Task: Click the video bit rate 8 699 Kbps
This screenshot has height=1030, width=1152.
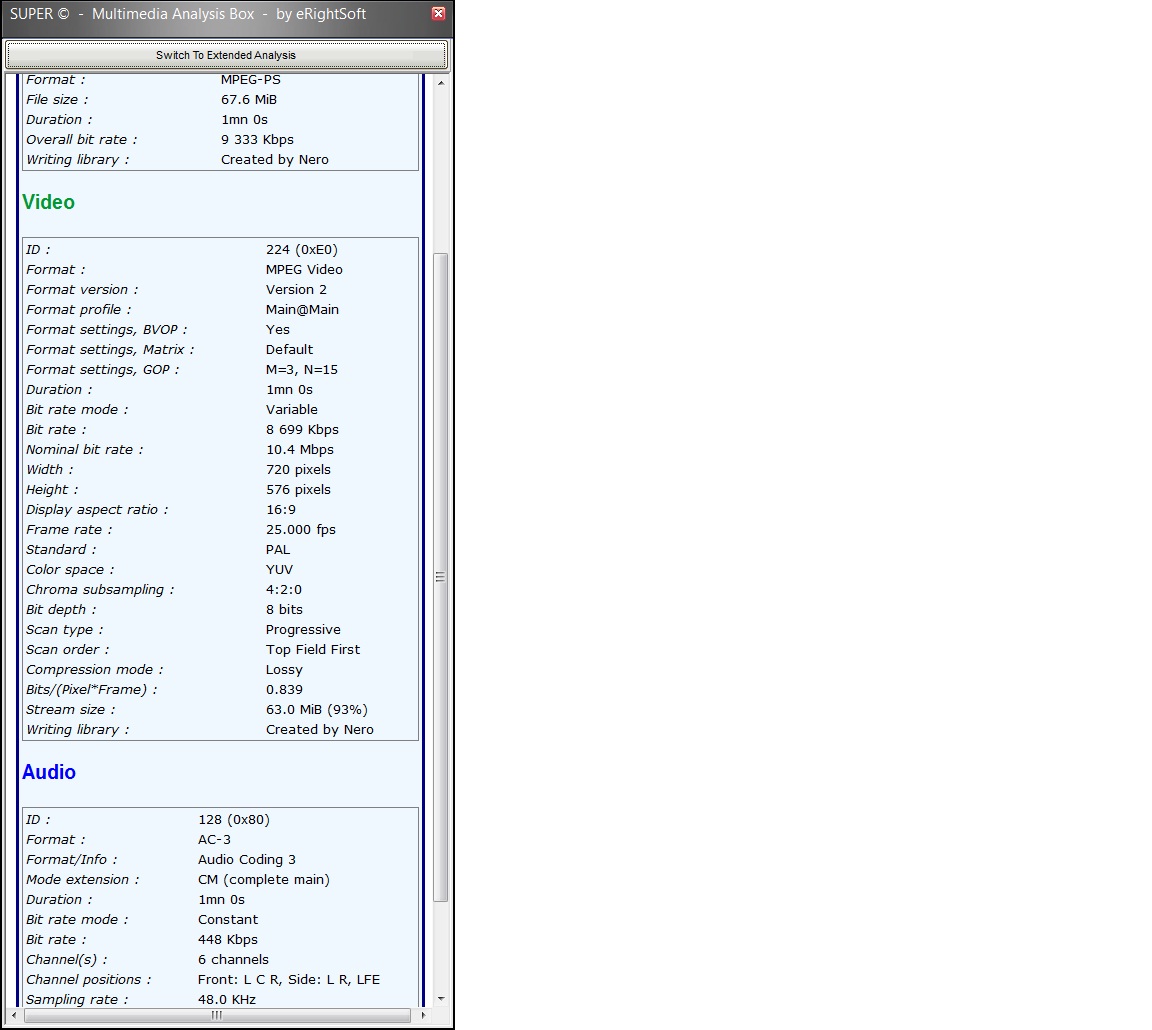Action: click(302, 430)
